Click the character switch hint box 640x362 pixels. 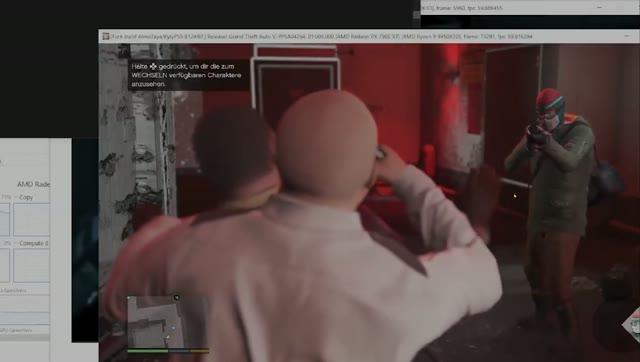pyautogui.click(x=188, y=75)
